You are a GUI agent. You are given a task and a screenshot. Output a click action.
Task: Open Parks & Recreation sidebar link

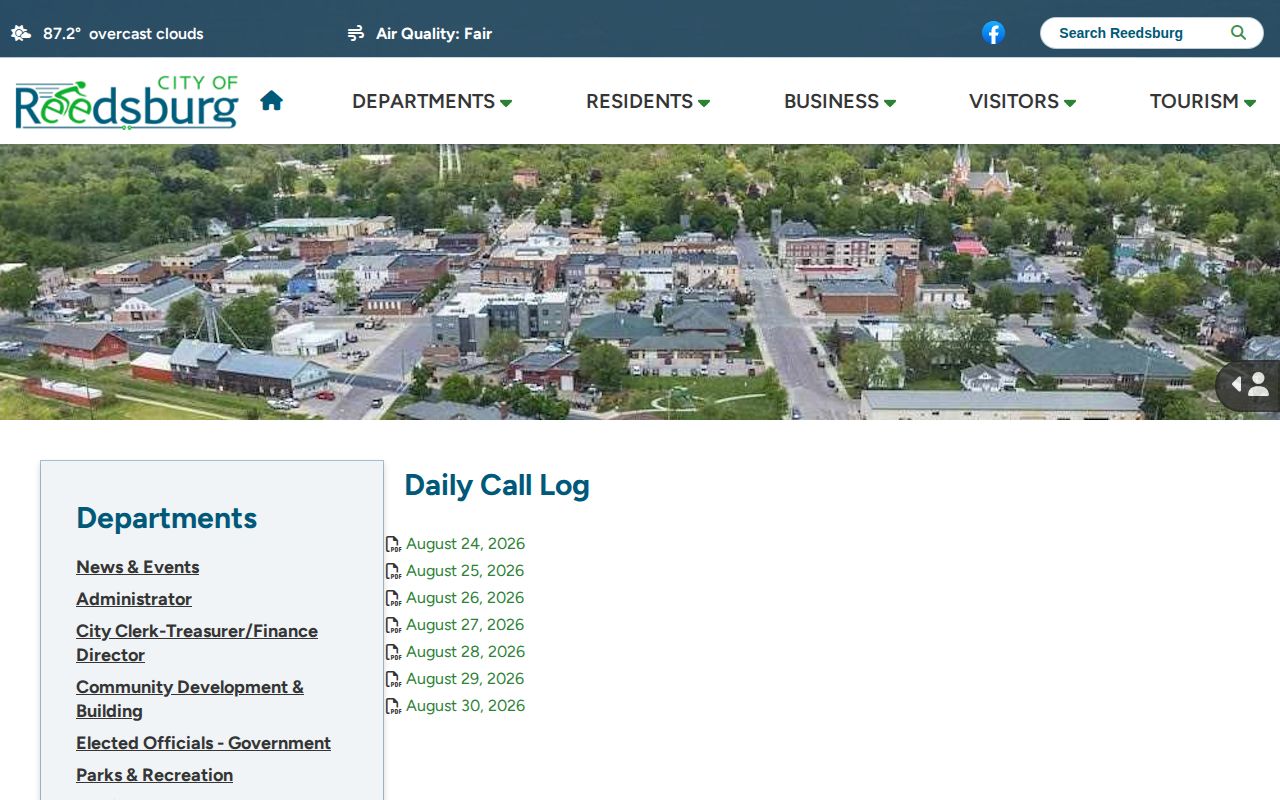click(x=154, y=775)
